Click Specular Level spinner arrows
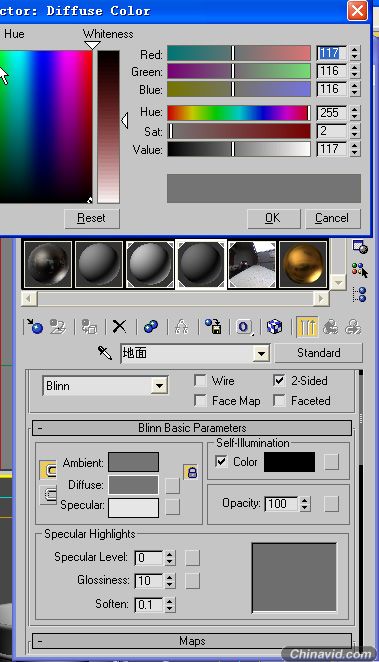This screenshot has width=379, height=662. click(169, 558)
